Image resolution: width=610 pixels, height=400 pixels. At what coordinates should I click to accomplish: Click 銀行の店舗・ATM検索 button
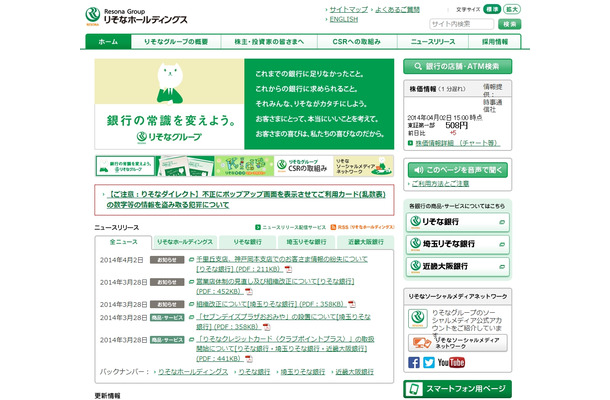pyautogui.click(x=458, y=67)
